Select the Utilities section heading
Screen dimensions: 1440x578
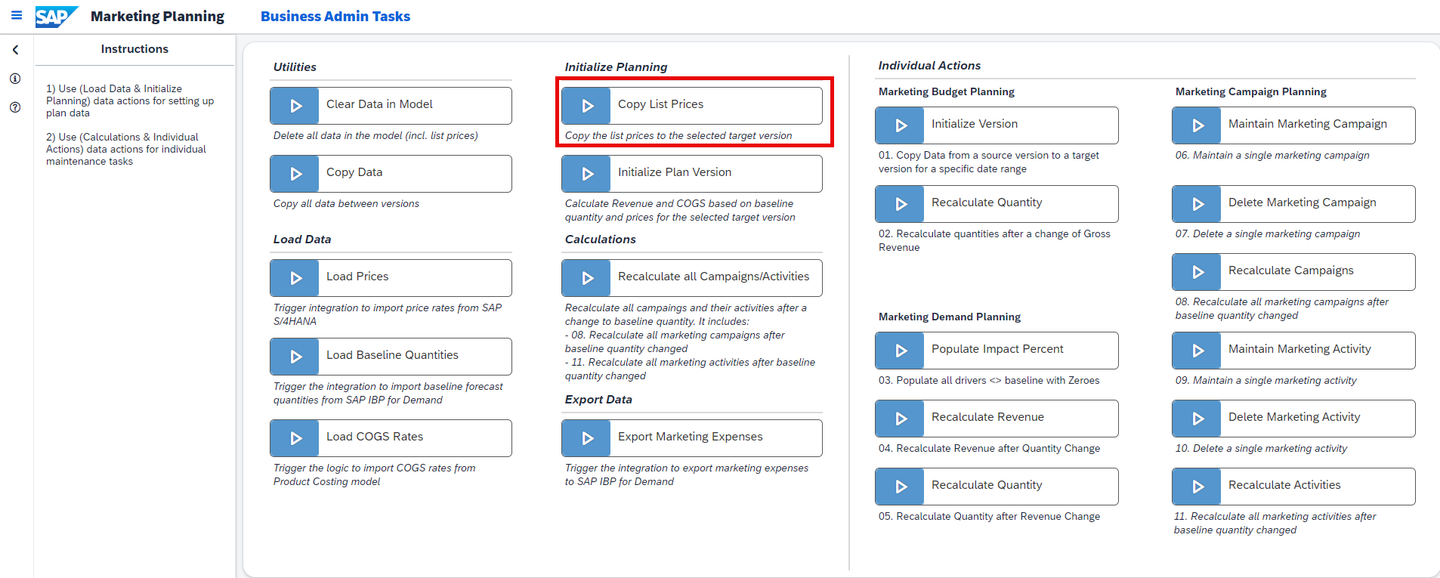[x=295, y=68]
